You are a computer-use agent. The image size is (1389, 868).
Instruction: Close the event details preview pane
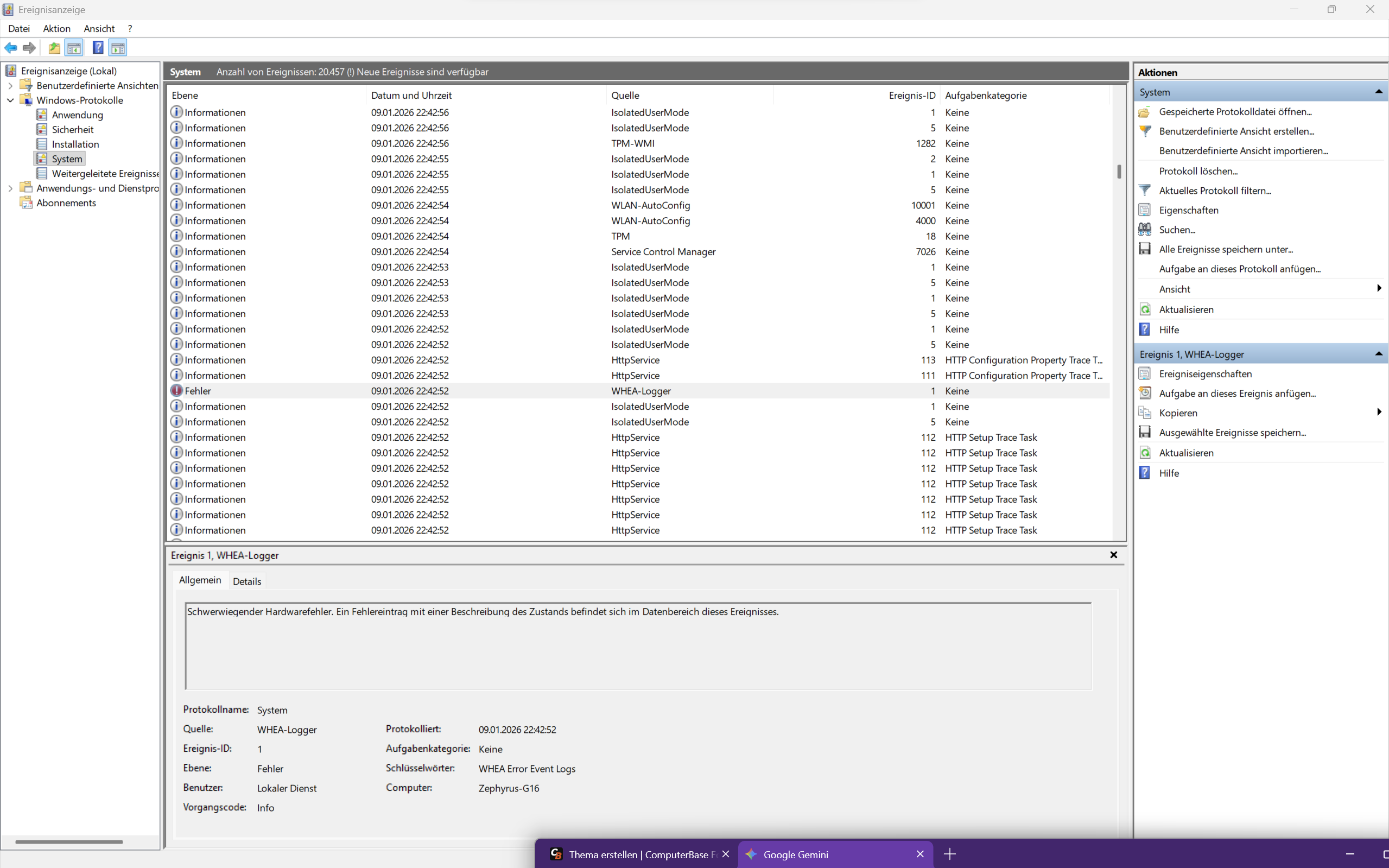[1113, 555]
